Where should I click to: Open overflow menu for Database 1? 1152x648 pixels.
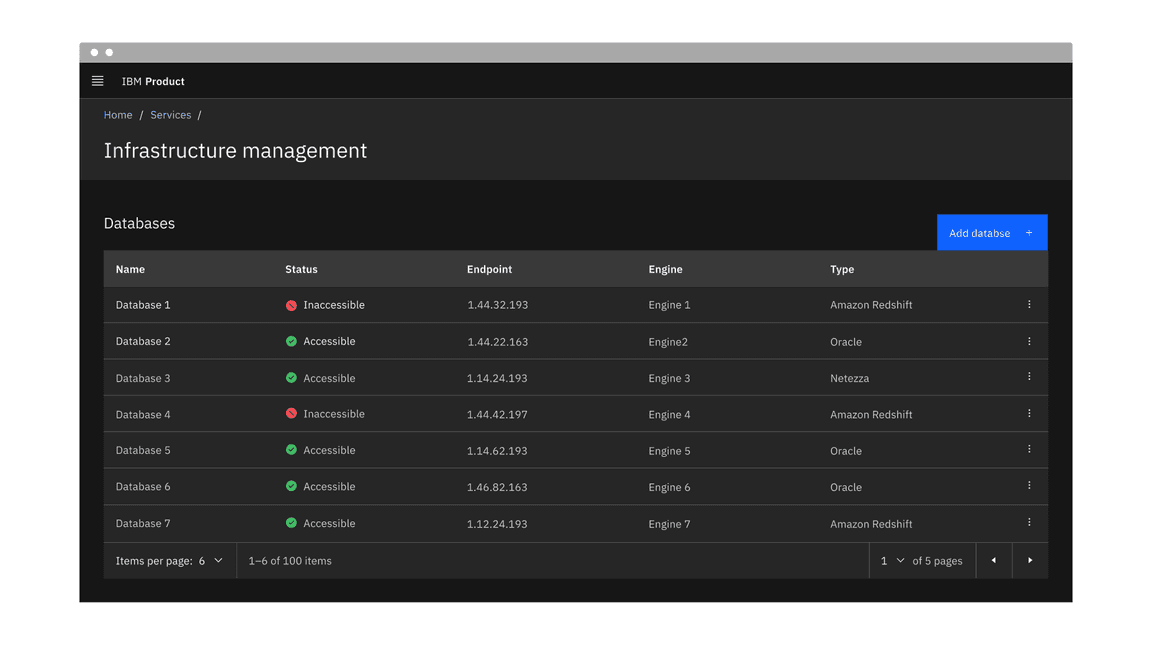pos(1029,305)
